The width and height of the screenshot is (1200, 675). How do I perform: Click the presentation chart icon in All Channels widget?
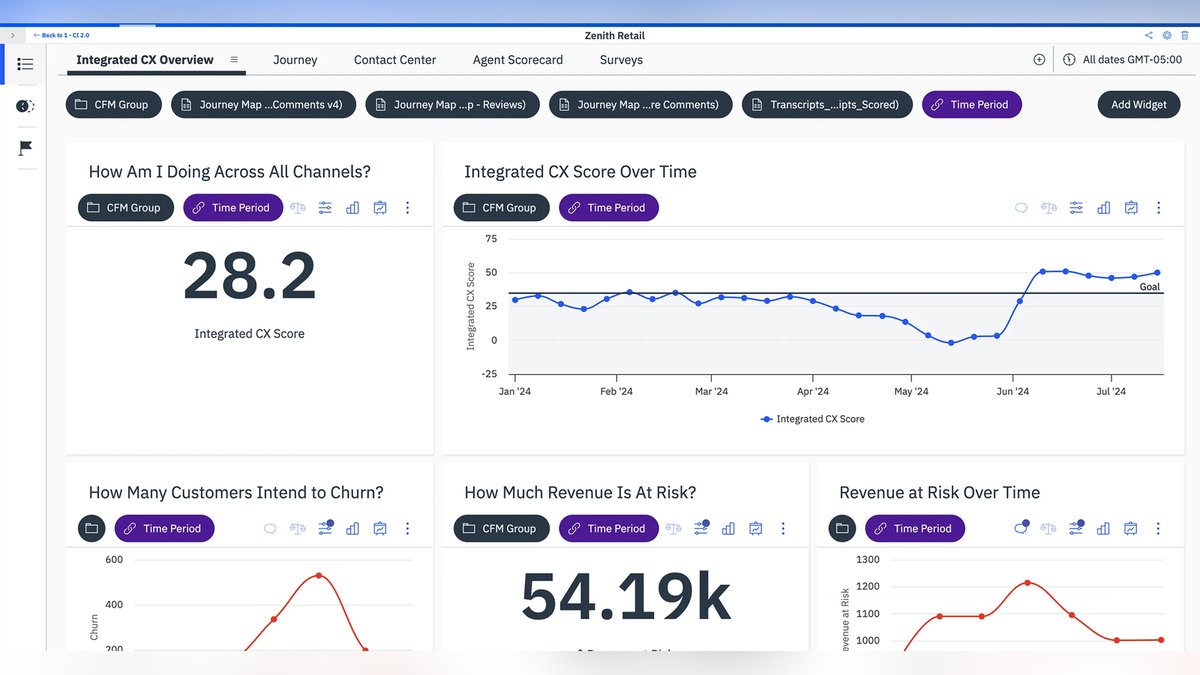tap(380, 208)
